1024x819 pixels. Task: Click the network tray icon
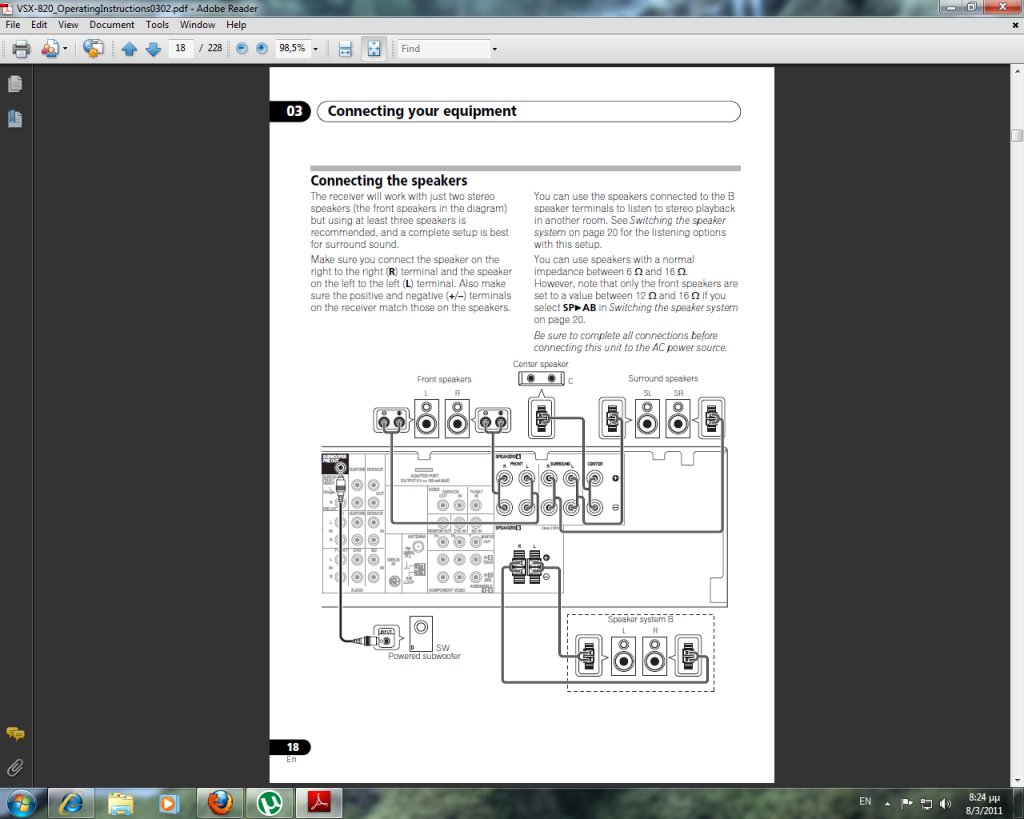click(926, 803)
